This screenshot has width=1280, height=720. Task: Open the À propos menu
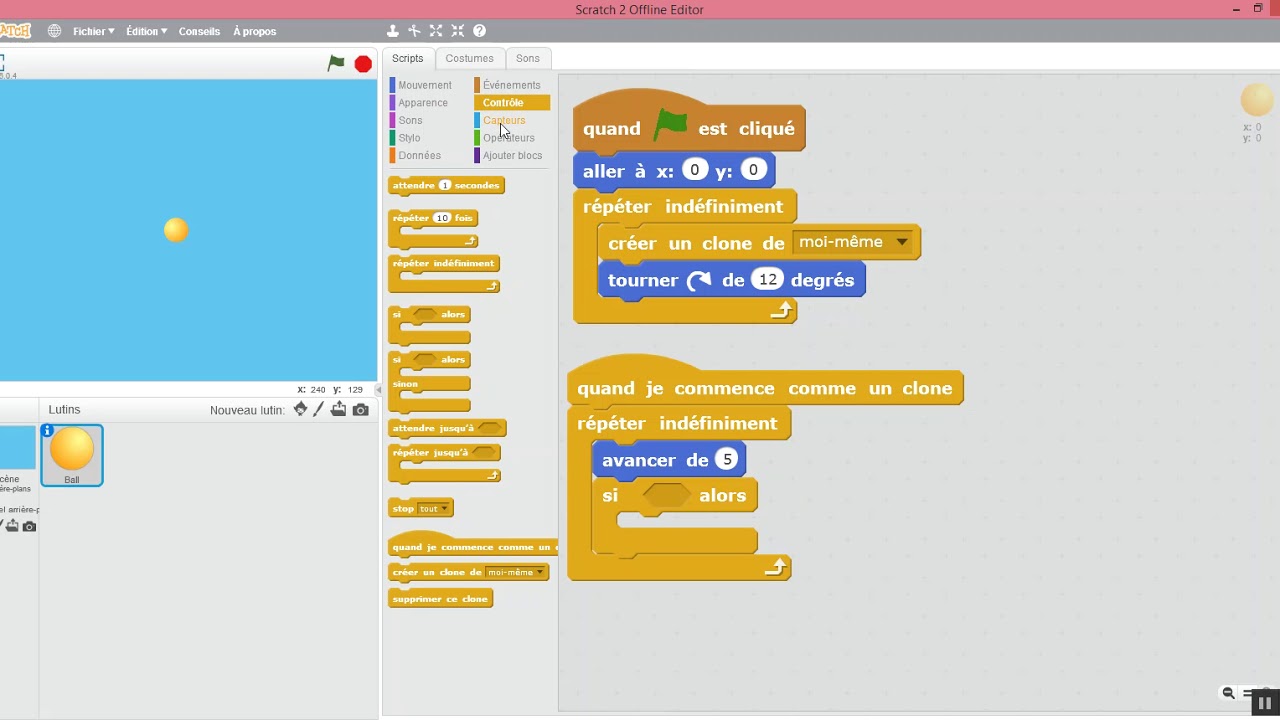(254, 31)
